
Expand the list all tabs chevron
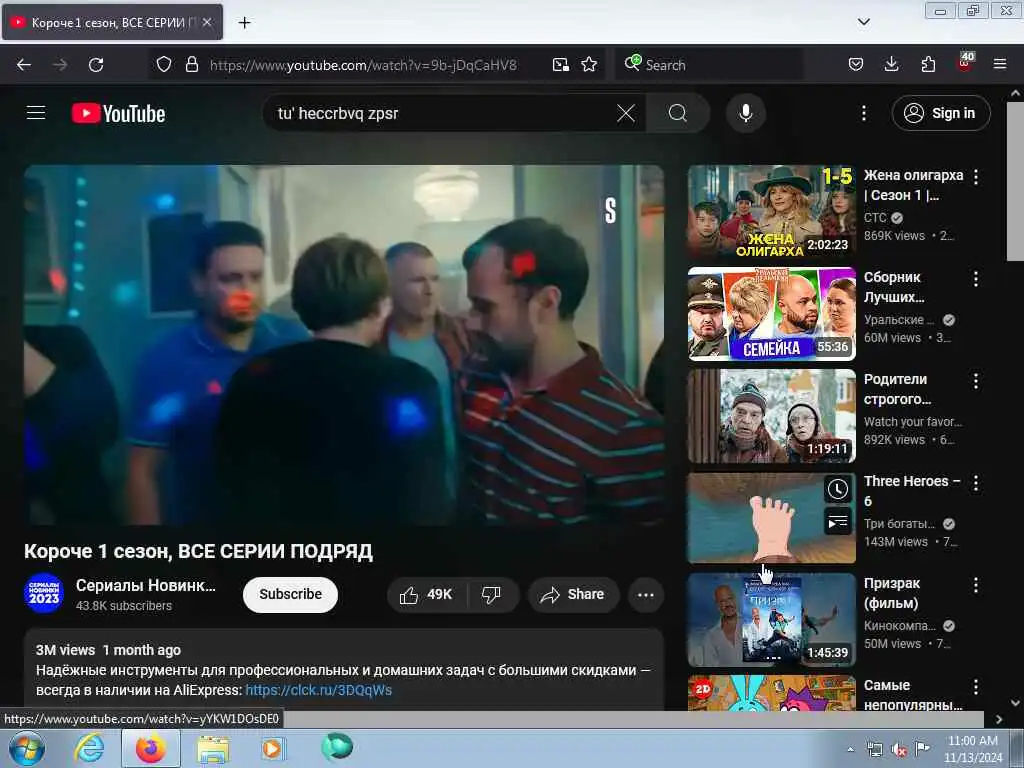click(863, 22)
